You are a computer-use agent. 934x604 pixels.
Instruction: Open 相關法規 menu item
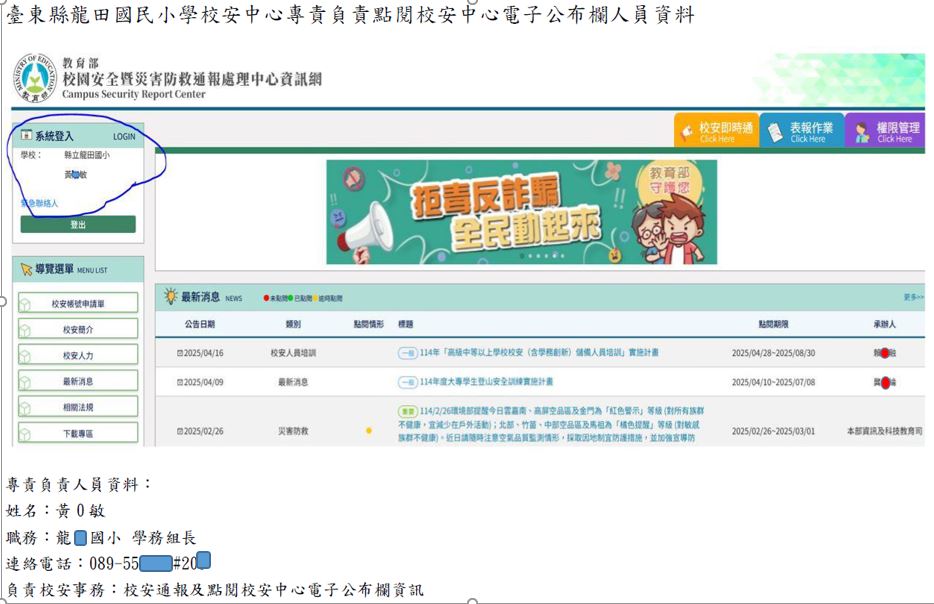pos(78,407)
